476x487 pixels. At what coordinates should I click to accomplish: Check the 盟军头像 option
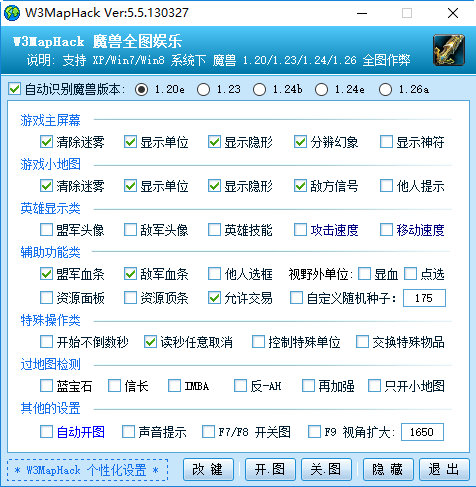[46, 230]
